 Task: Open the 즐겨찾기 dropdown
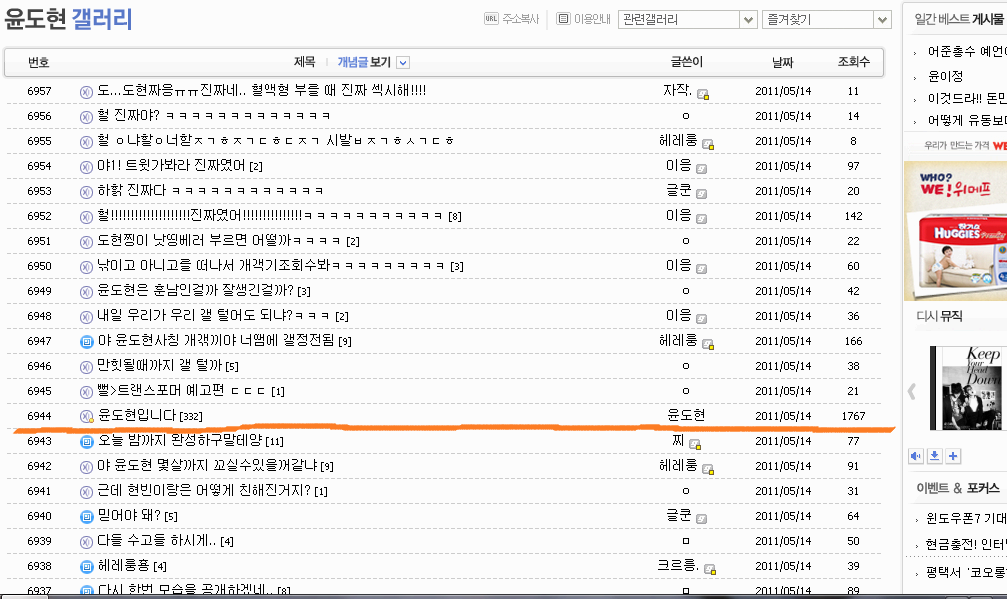[x=827, y=19]
